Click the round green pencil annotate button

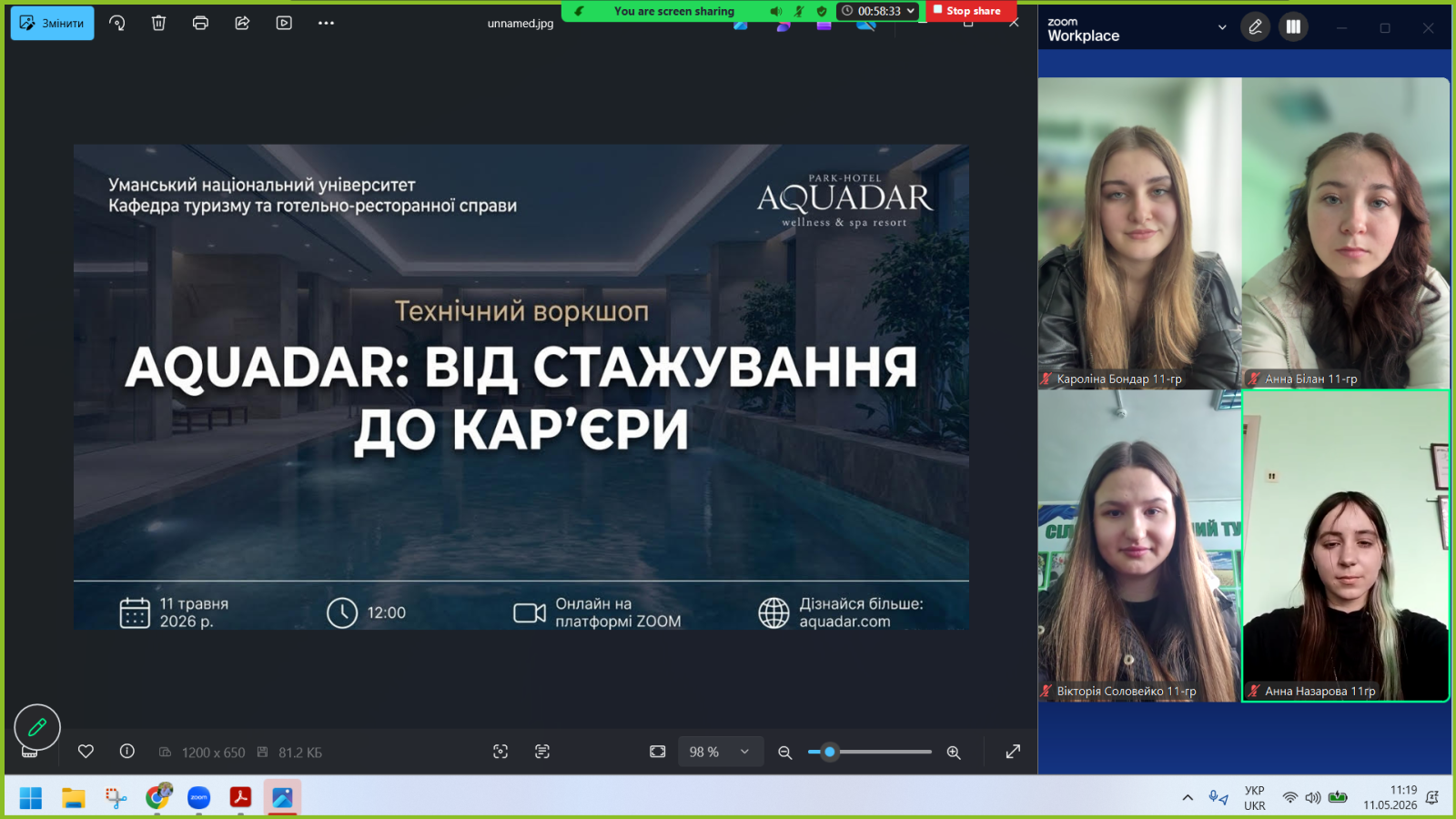[37, 727]
